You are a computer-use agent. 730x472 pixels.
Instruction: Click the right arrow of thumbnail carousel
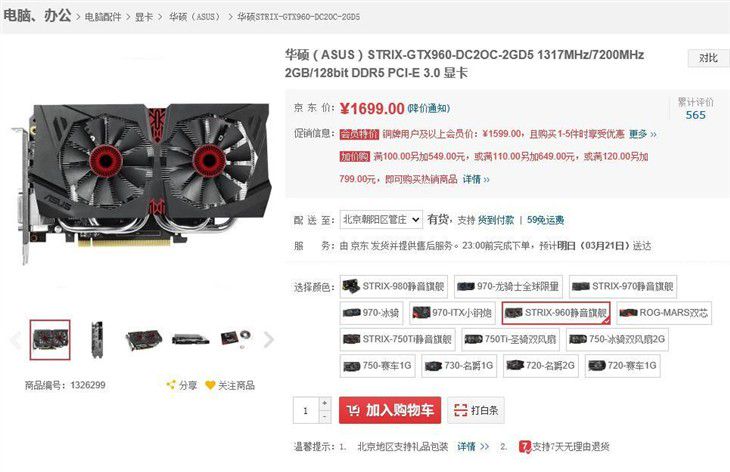[269, 340]
